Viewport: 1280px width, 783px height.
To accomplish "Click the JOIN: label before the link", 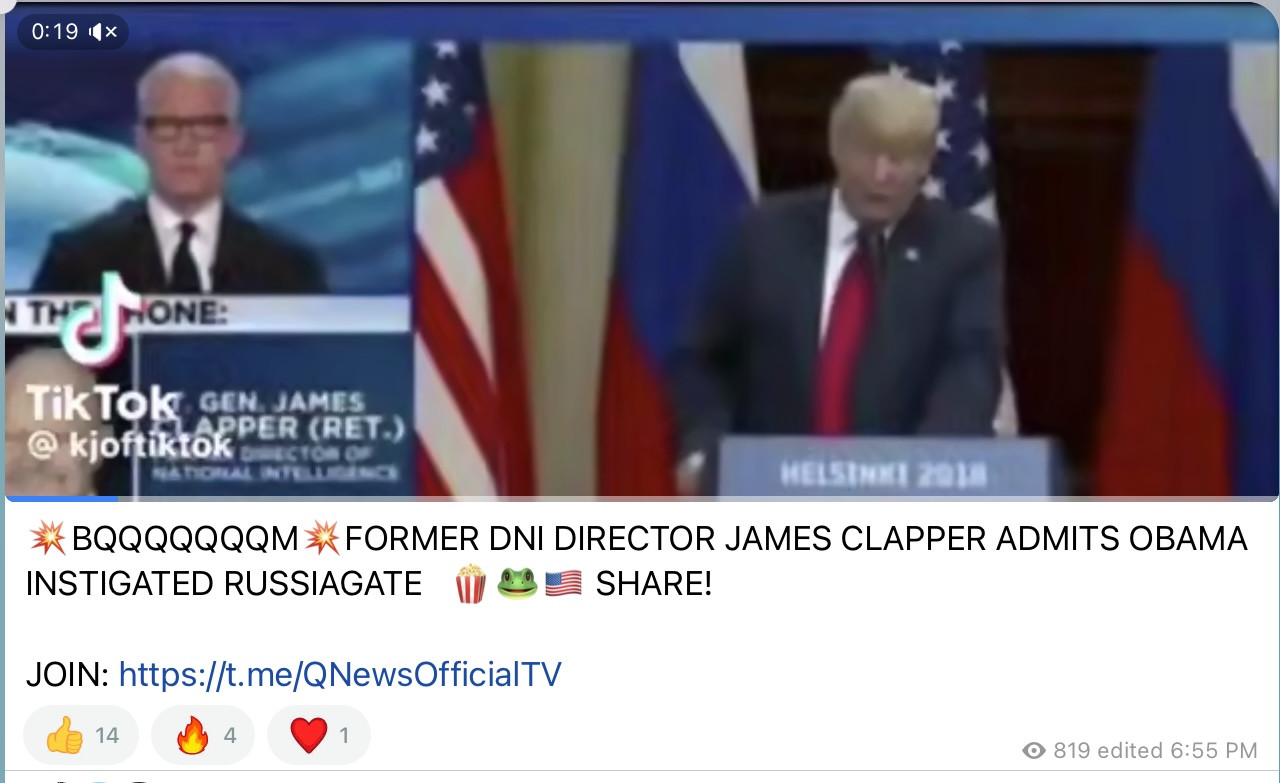I will [x=67, y=674].
